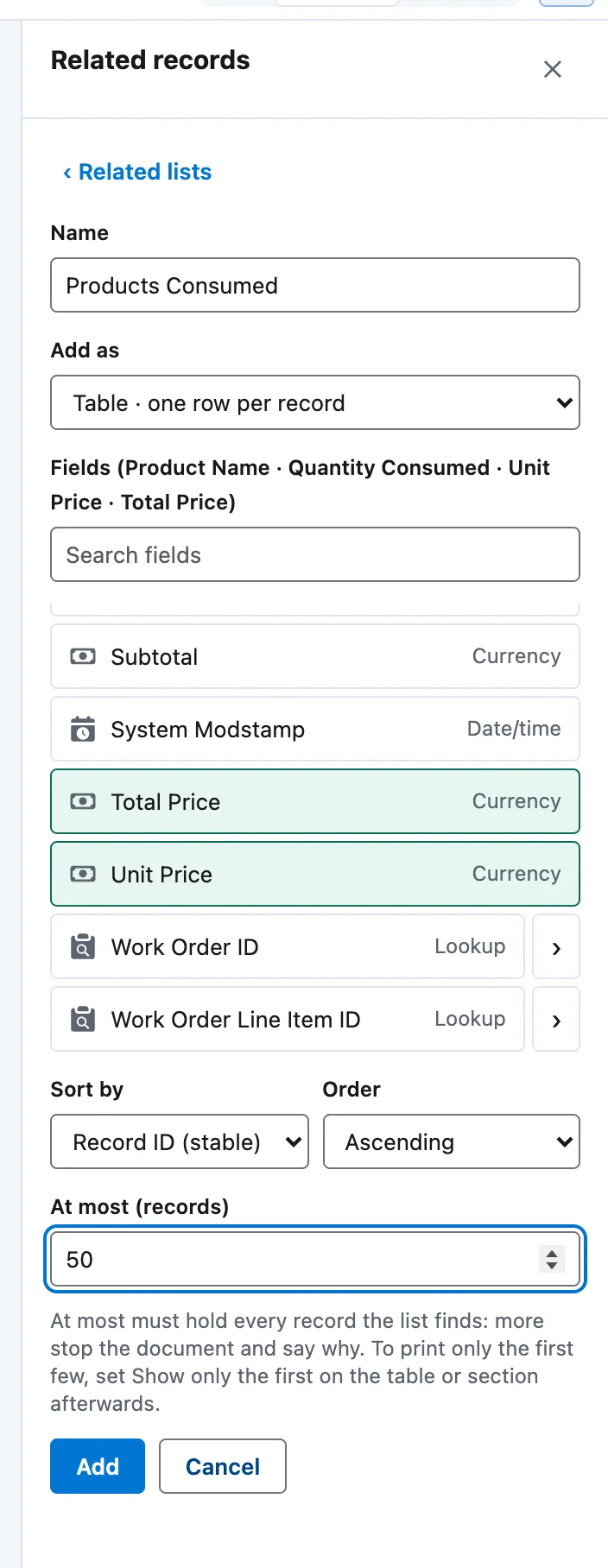Edit the Name field Products Consumed
The image size is (608, 1568).
point(315,285)
